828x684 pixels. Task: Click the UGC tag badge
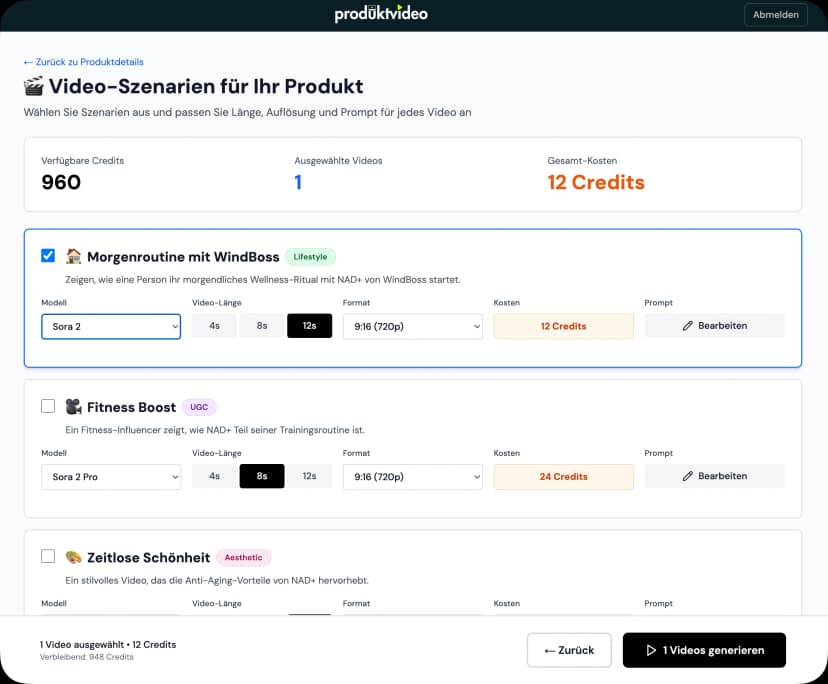199,407
